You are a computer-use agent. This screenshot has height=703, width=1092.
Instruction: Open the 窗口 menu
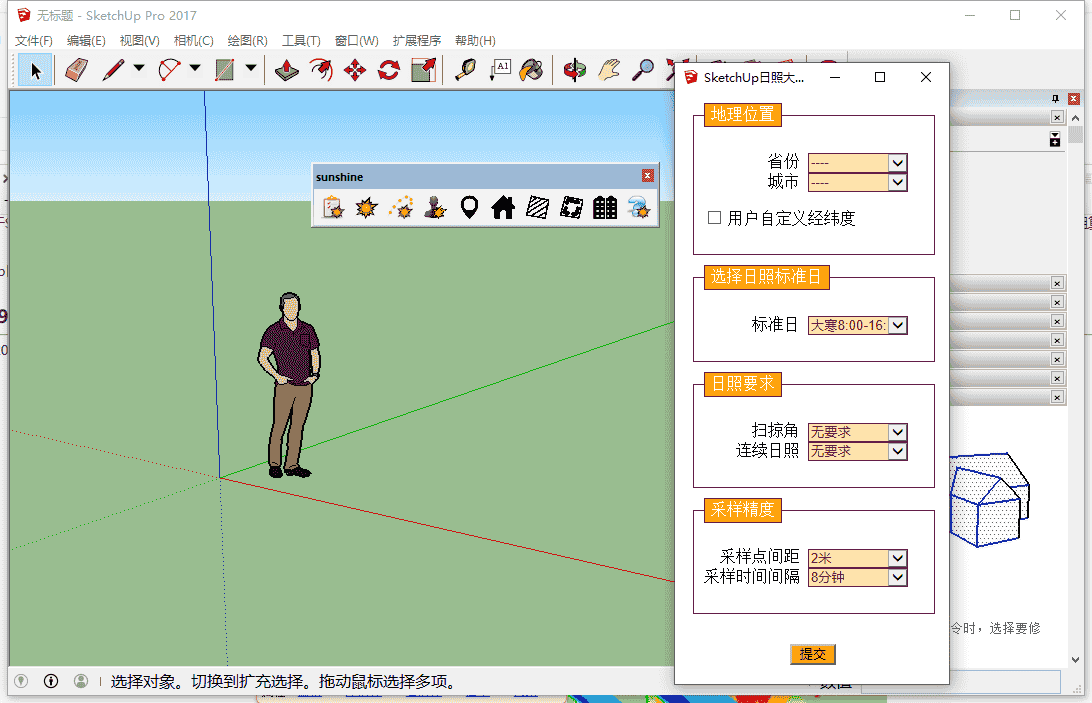(x=356, y=41)
